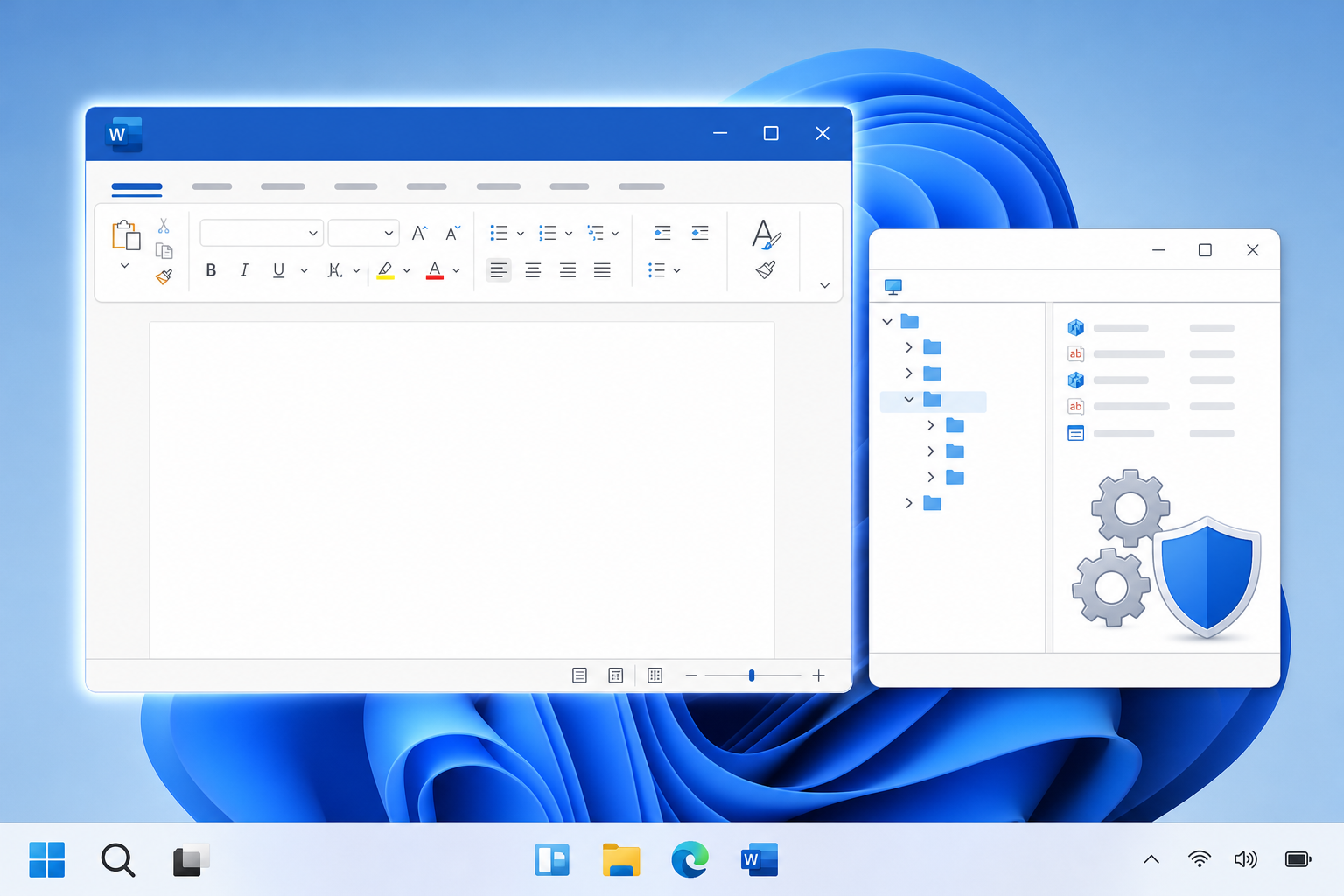This screenshot has width=1344, height=896.
Task: Toggle Bold formatting
Action: 211,270
